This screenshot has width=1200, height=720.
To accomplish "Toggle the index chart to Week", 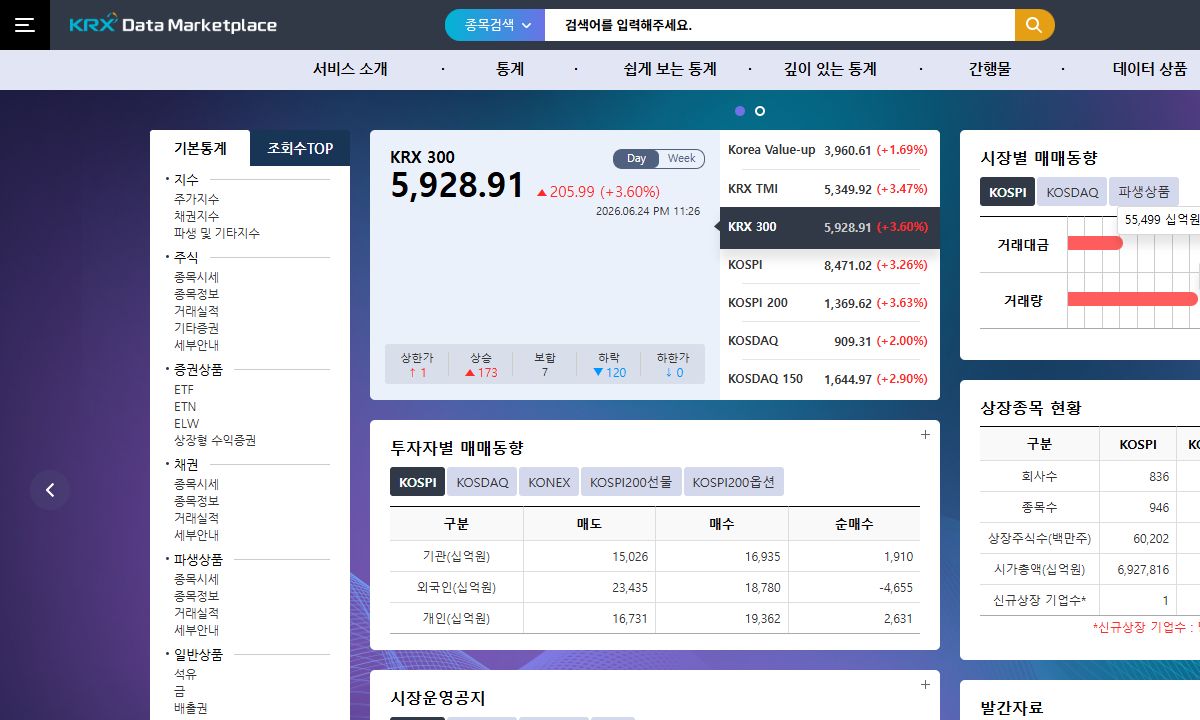I will (x=681, y=158).
